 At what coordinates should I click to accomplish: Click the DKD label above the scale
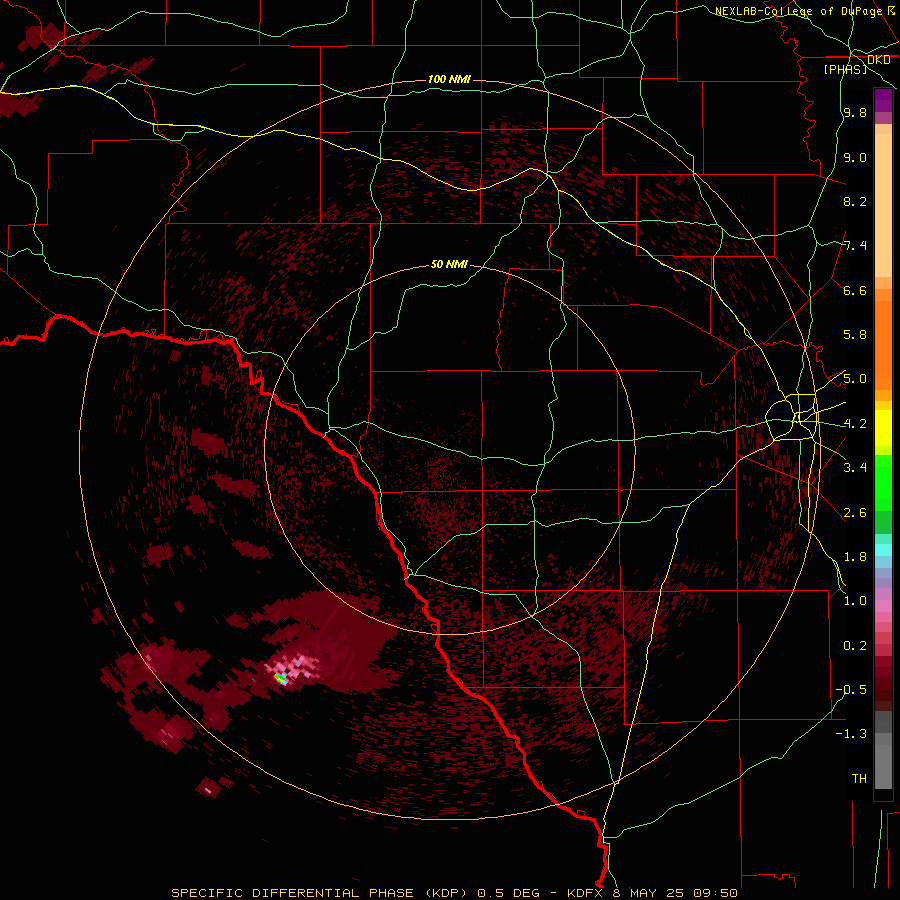click(878, 60)
